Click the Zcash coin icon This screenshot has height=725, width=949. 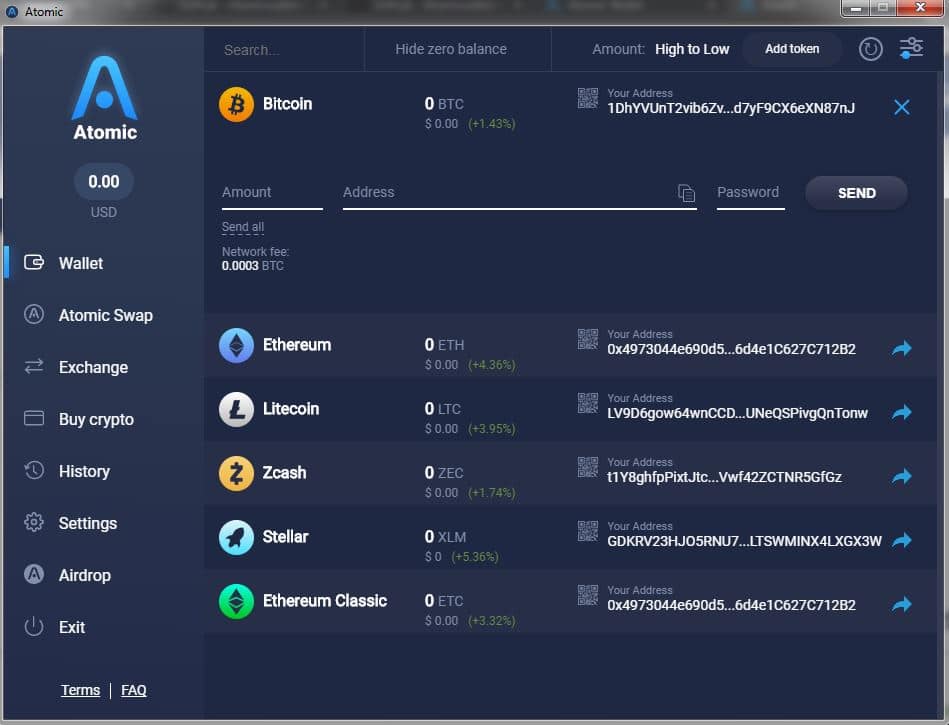tap(236, 473)
